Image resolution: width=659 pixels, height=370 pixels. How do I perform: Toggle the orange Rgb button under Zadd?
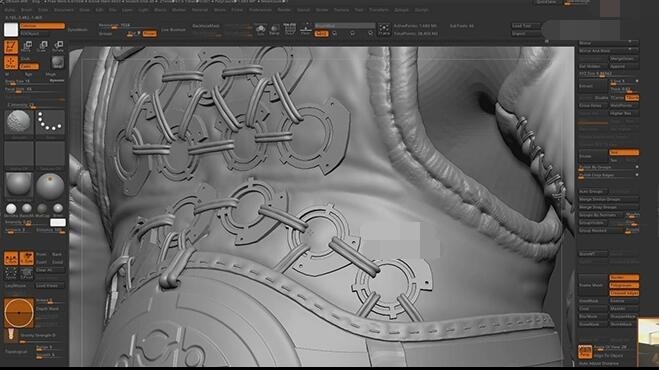(x=29, y=66)
